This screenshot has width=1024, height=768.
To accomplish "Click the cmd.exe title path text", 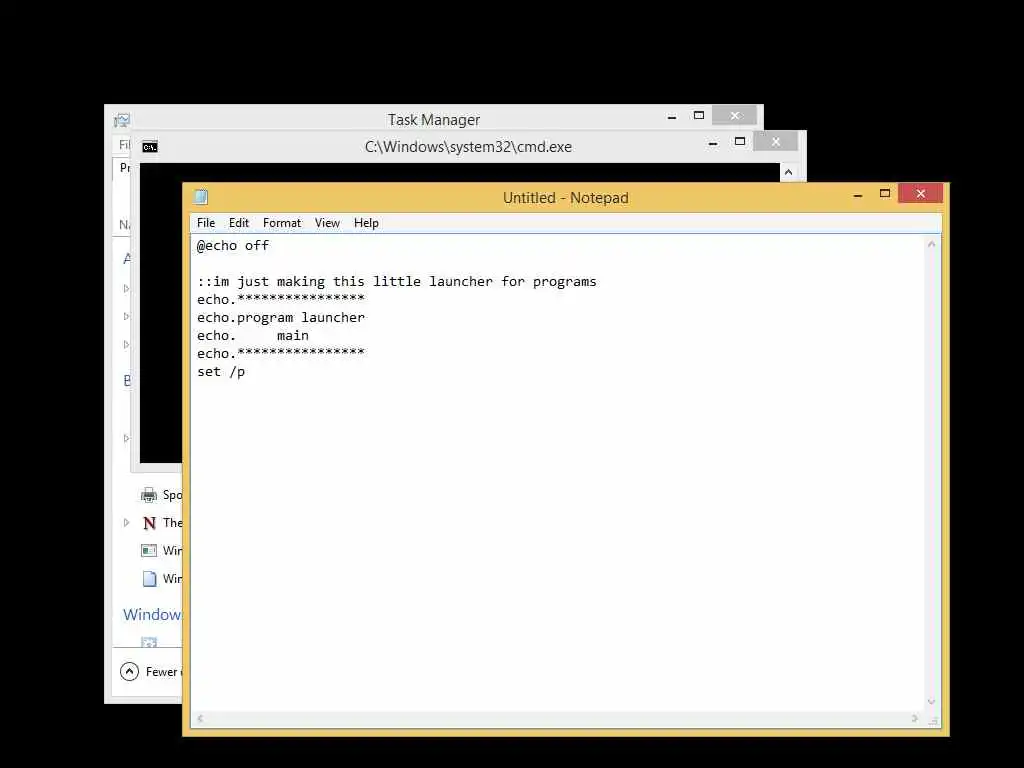I will pyautogui.click(x=468, y=147).
